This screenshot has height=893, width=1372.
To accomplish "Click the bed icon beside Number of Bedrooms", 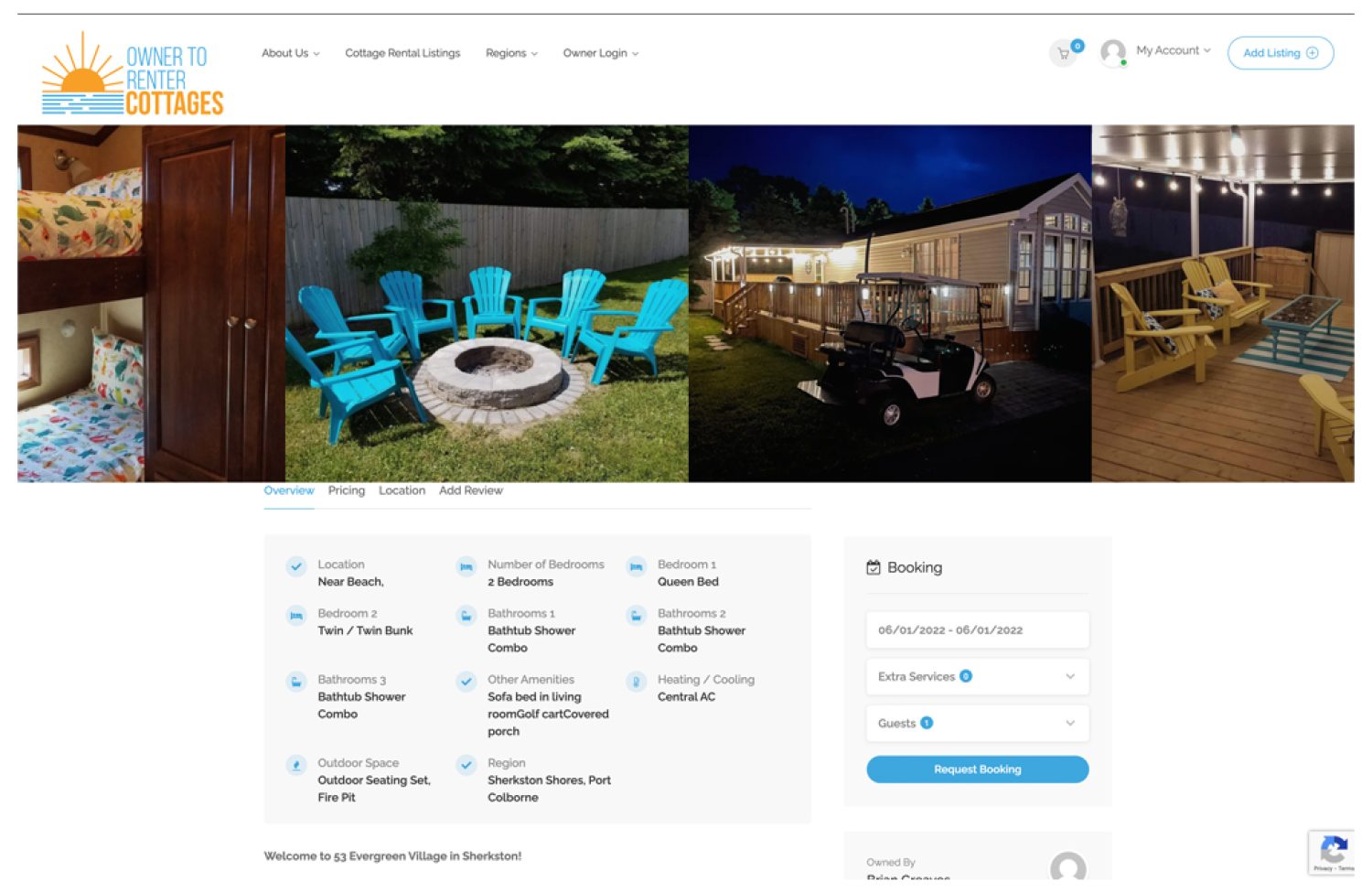I will 466,566.
